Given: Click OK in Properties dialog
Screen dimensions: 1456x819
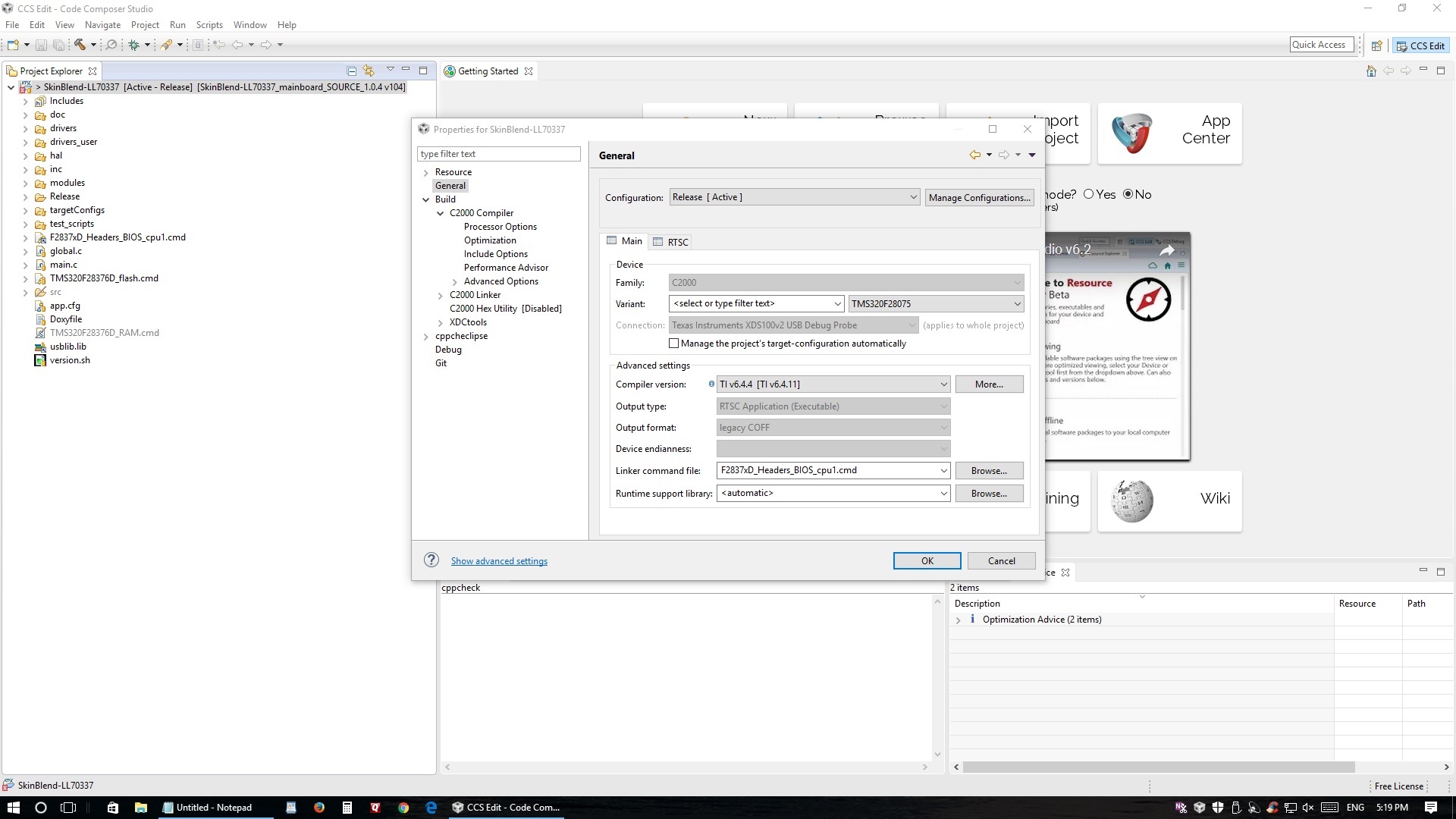Looking at the screenshot, I should tap(927, 560).
